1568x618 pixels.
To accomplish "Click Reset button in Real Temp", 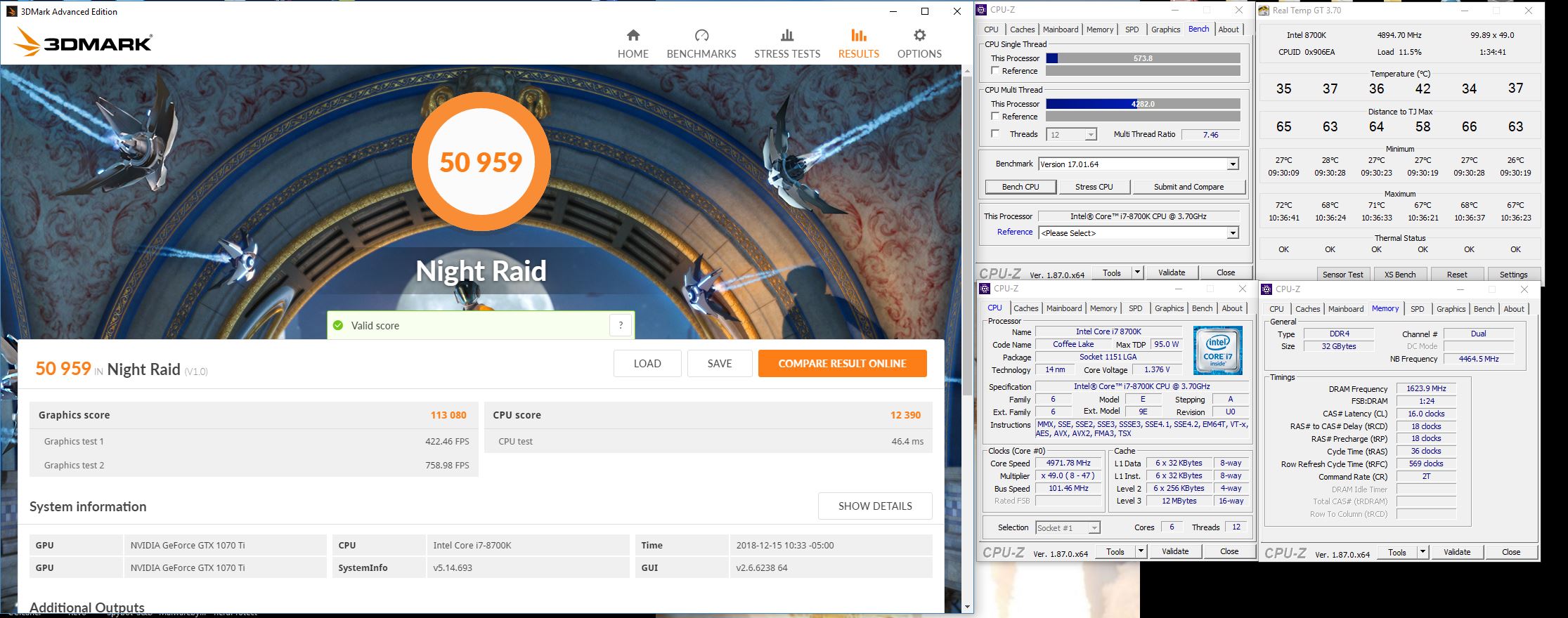I will [1457, 275].
